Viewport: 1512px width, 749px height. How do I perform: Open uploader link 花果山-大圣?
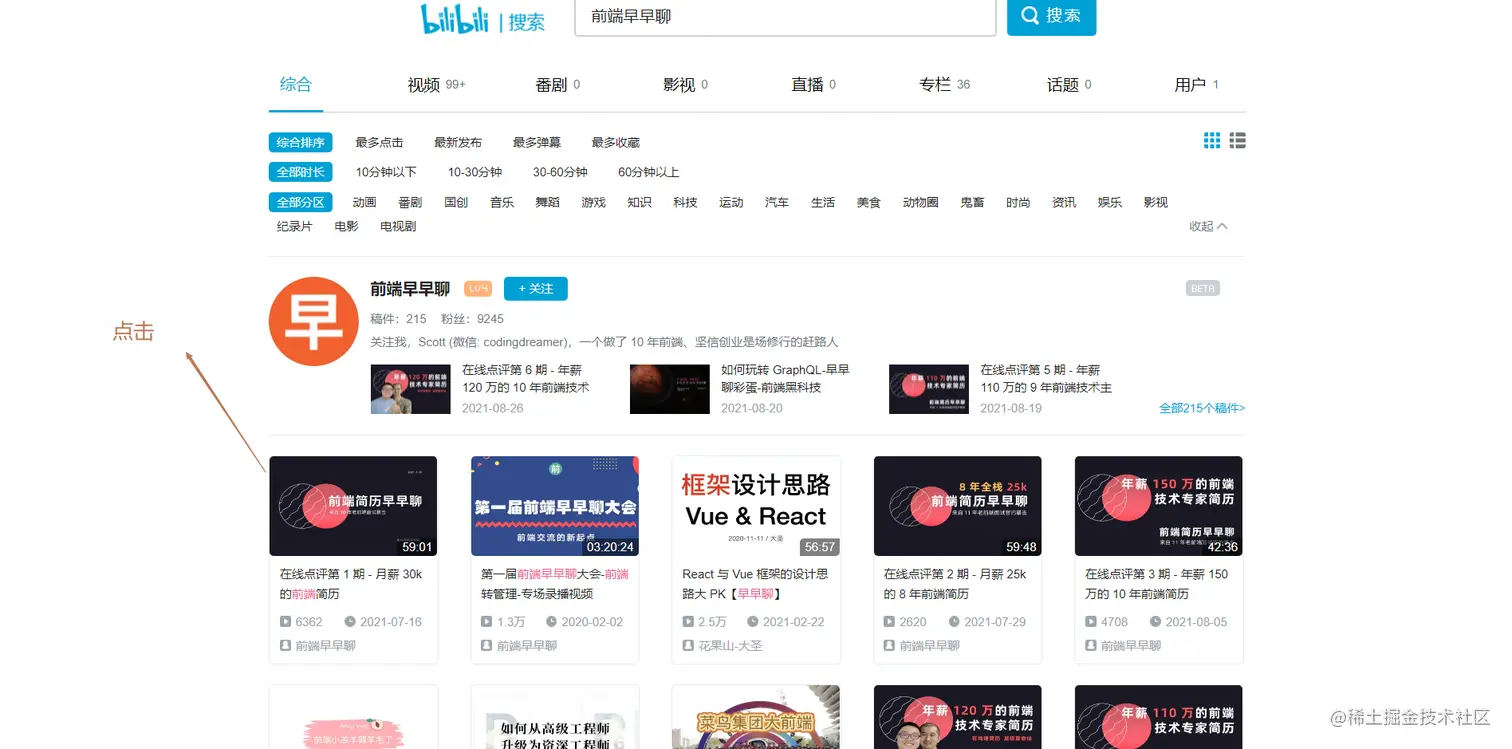click(x=730, y=646)
